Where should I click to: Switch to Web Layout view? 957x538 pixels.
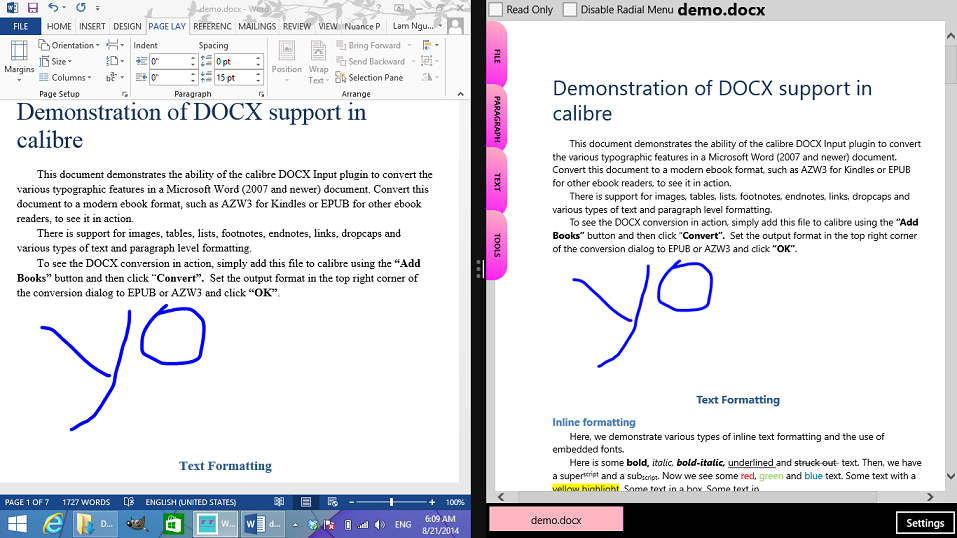point(333,502)
